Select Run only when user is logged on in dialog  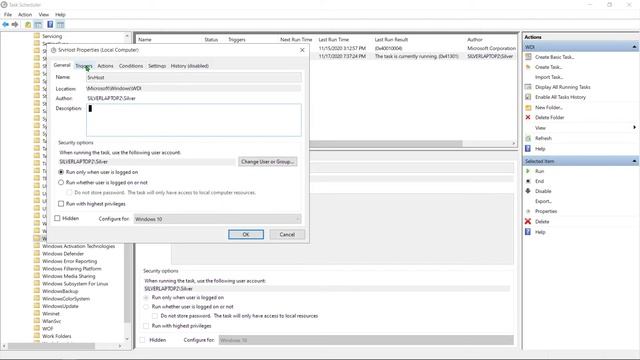(x=61, y=172)
